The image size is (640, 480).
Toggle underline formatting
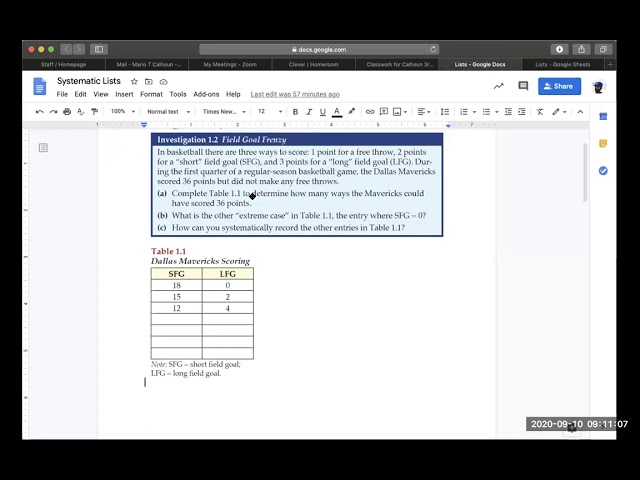[x=322, y=112]
